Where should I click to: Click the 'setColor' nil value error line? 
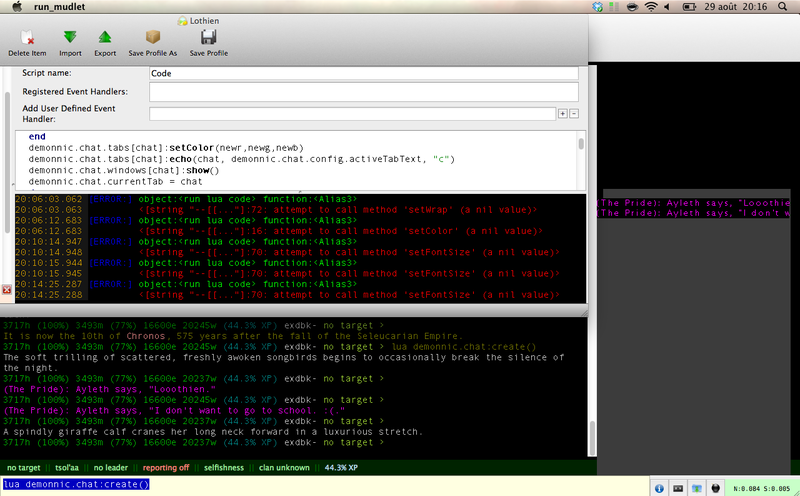[x=341, y=231]
